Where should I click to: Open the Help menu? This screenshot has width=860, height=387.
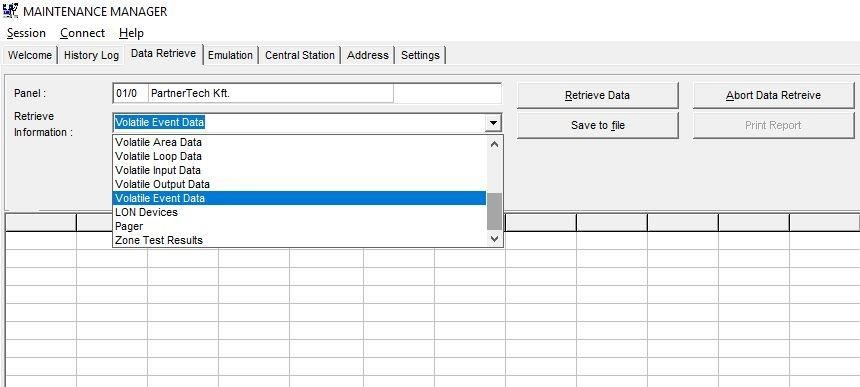point(131,33)
